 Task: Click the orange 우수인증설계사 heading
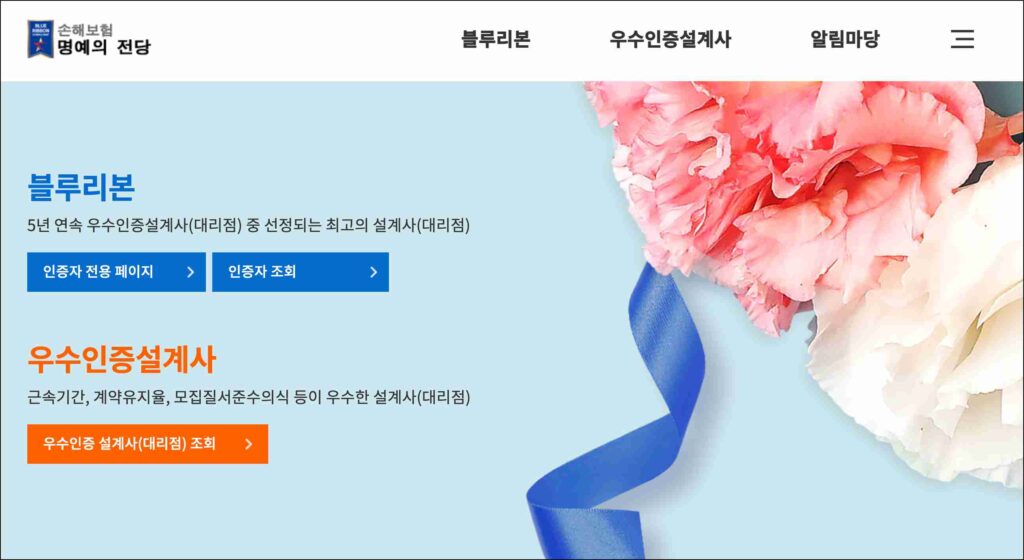point(121,360)
